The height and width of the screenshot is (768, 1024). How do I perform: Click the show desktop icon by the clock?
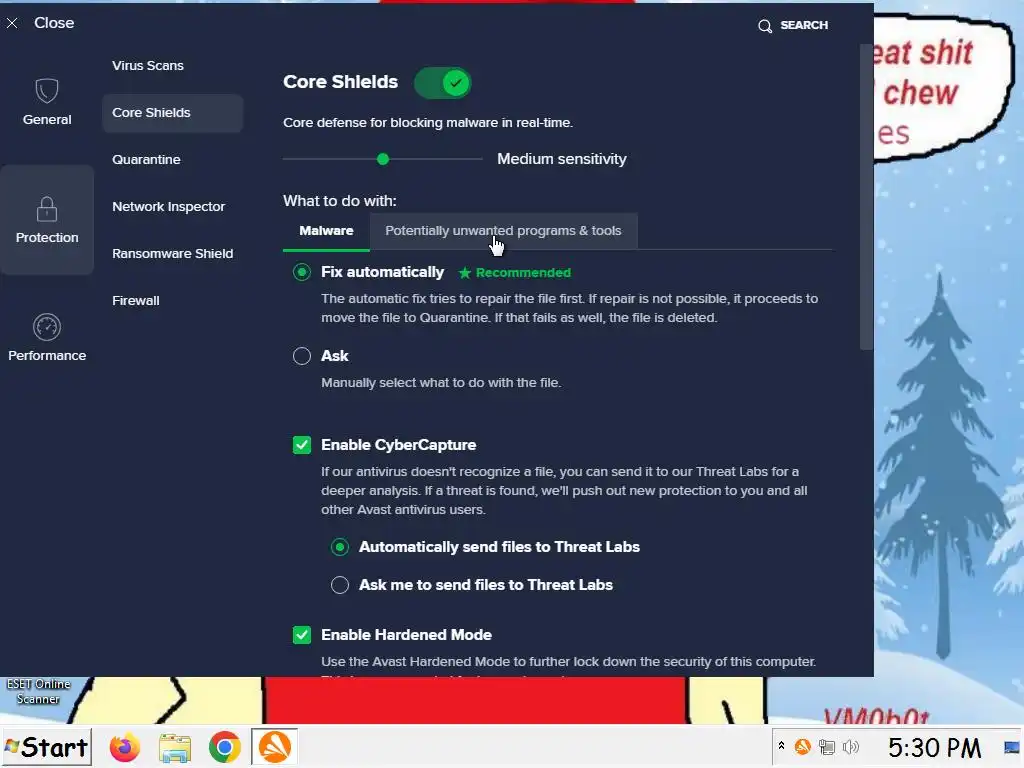click(x=1012, y=747)
